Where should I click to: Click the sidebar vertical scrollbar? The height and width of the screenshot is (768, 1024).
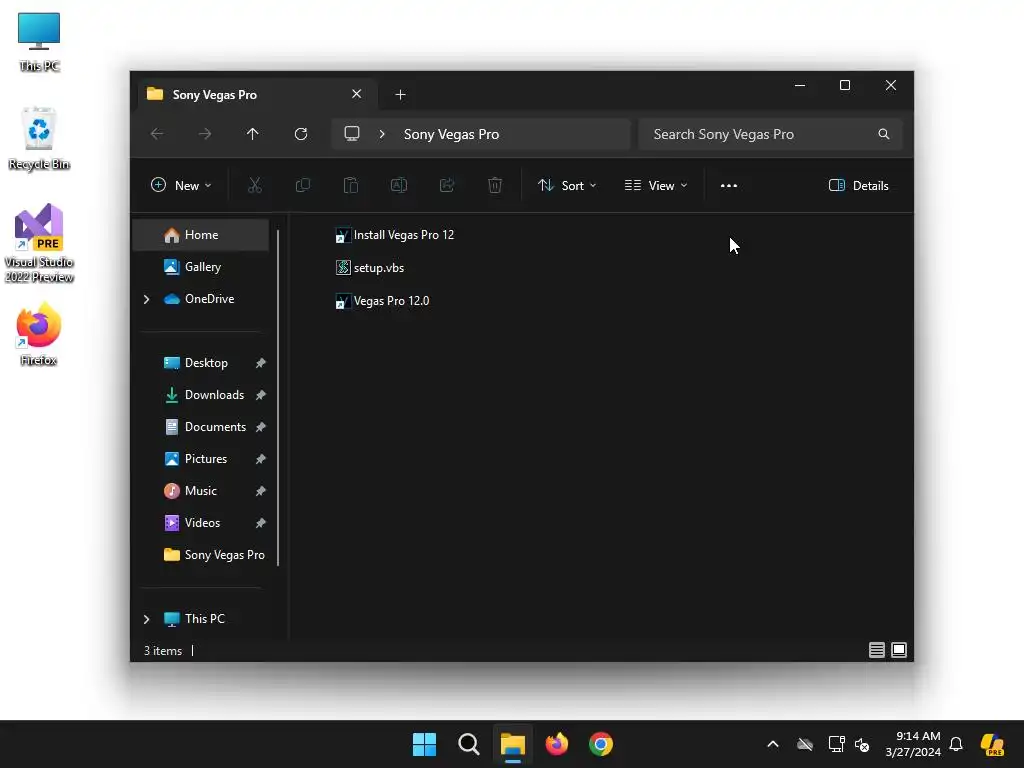[x=278, y=397]
